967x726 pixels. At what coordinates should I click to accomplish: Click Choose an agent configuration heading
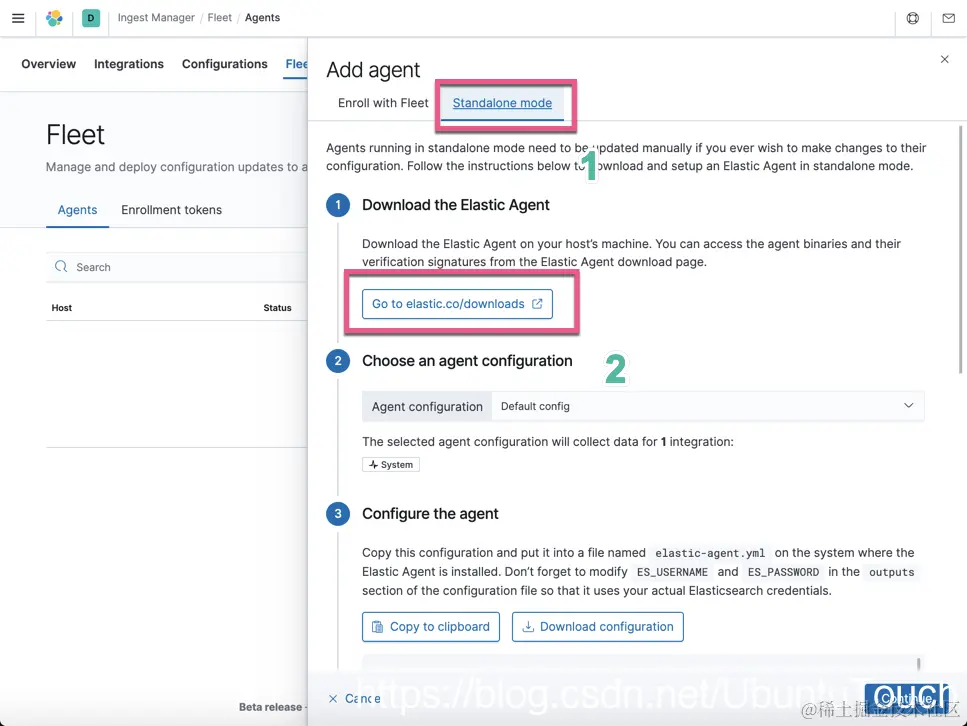[467, 361]
